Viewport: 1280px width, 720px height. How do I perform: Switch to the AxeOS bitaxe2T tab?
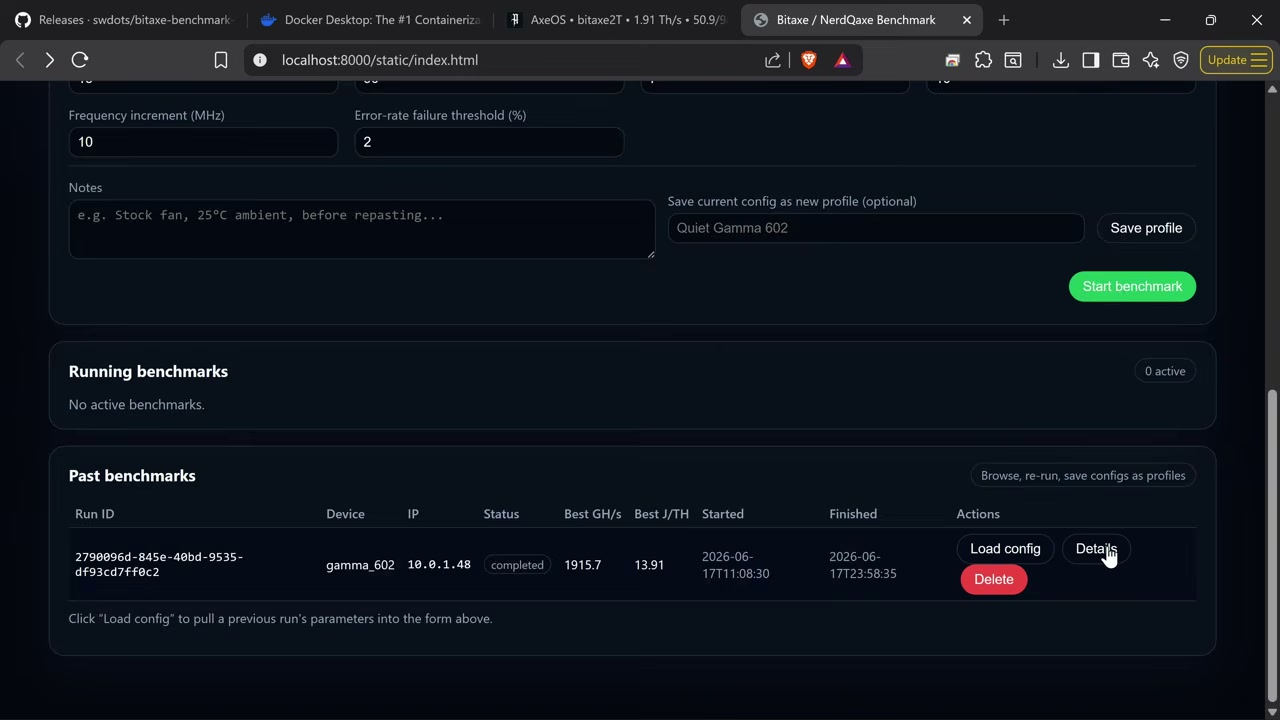617,20
